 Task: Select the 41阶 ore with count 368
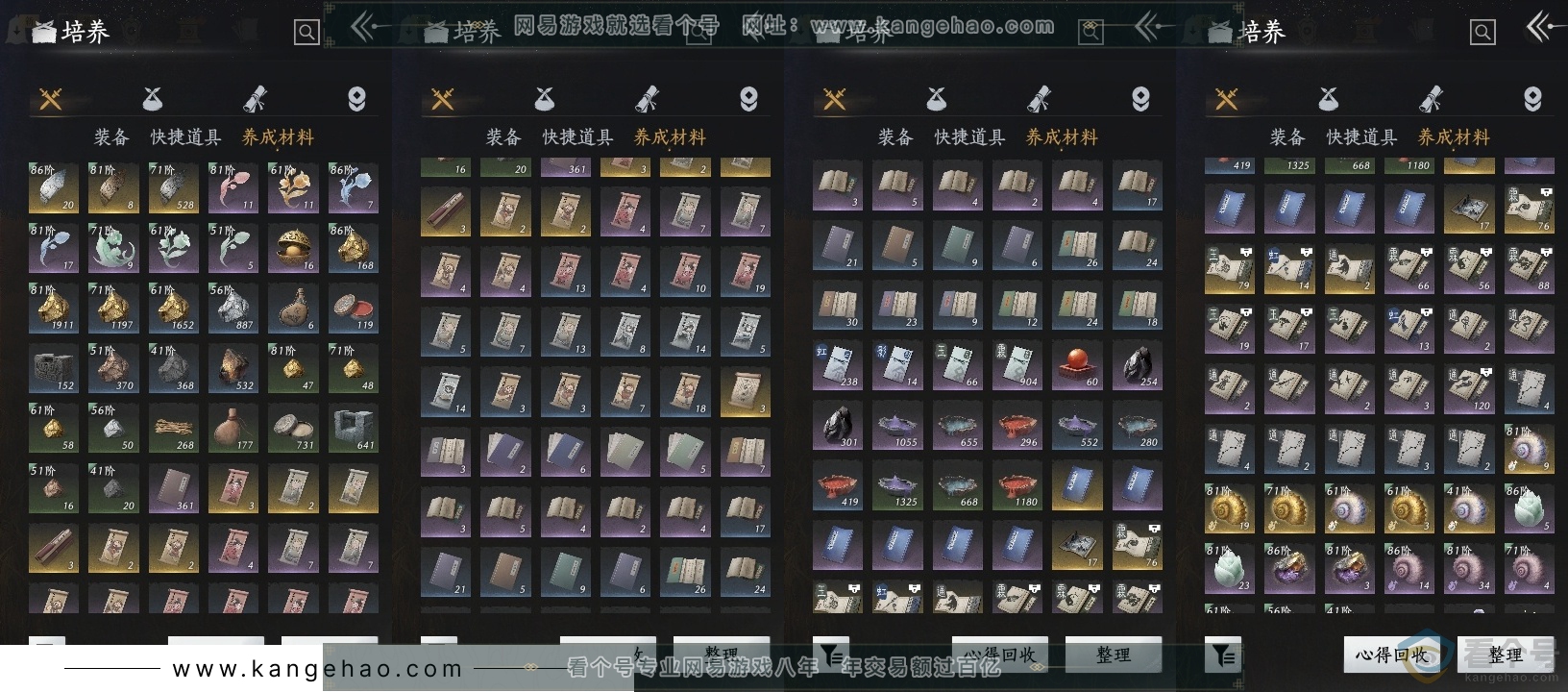(x=173, y=368)
